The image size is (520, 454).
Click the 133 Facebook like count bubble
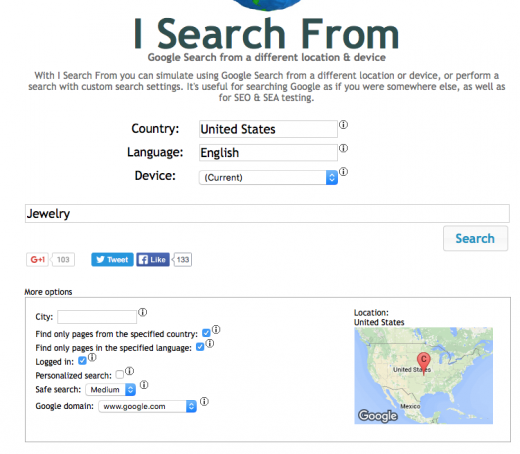182,260
